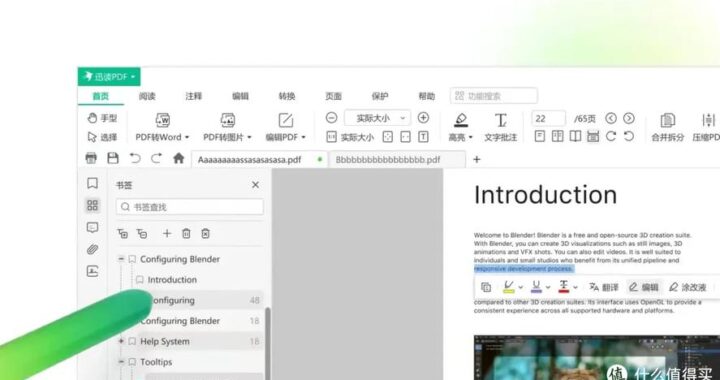Screen dimensions: 720x380
Task: Collapse all bookmarks icon
Action: click(x=142, y=234)
